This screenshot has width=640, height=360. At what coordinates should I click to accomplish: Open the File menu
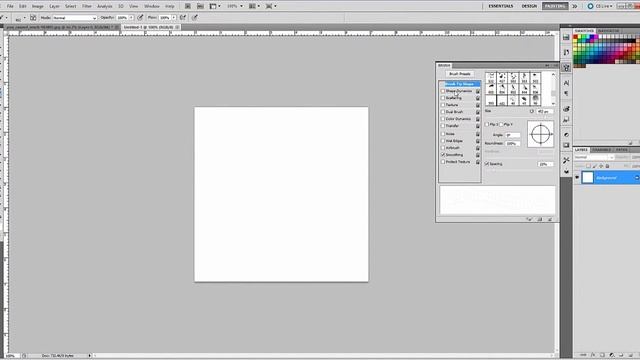tap(10, 6)
